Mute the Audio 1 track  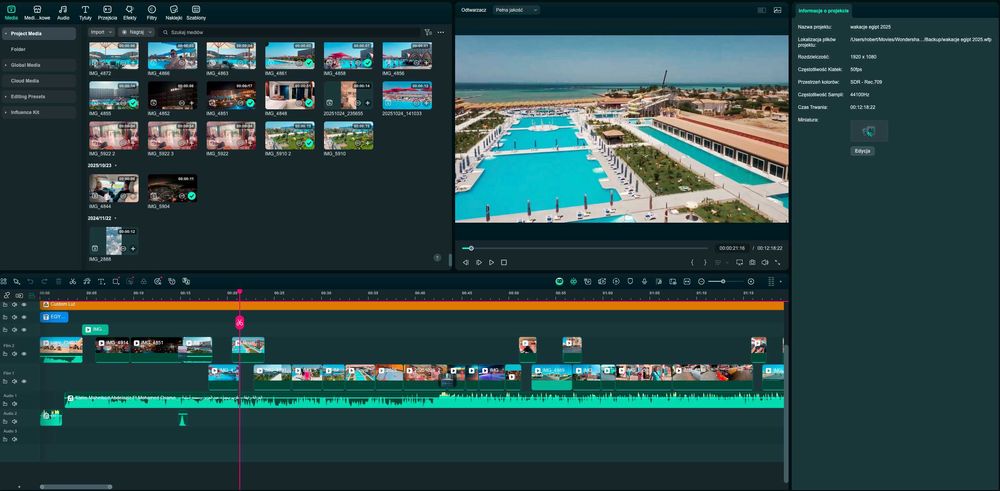[x=15, y=404]
